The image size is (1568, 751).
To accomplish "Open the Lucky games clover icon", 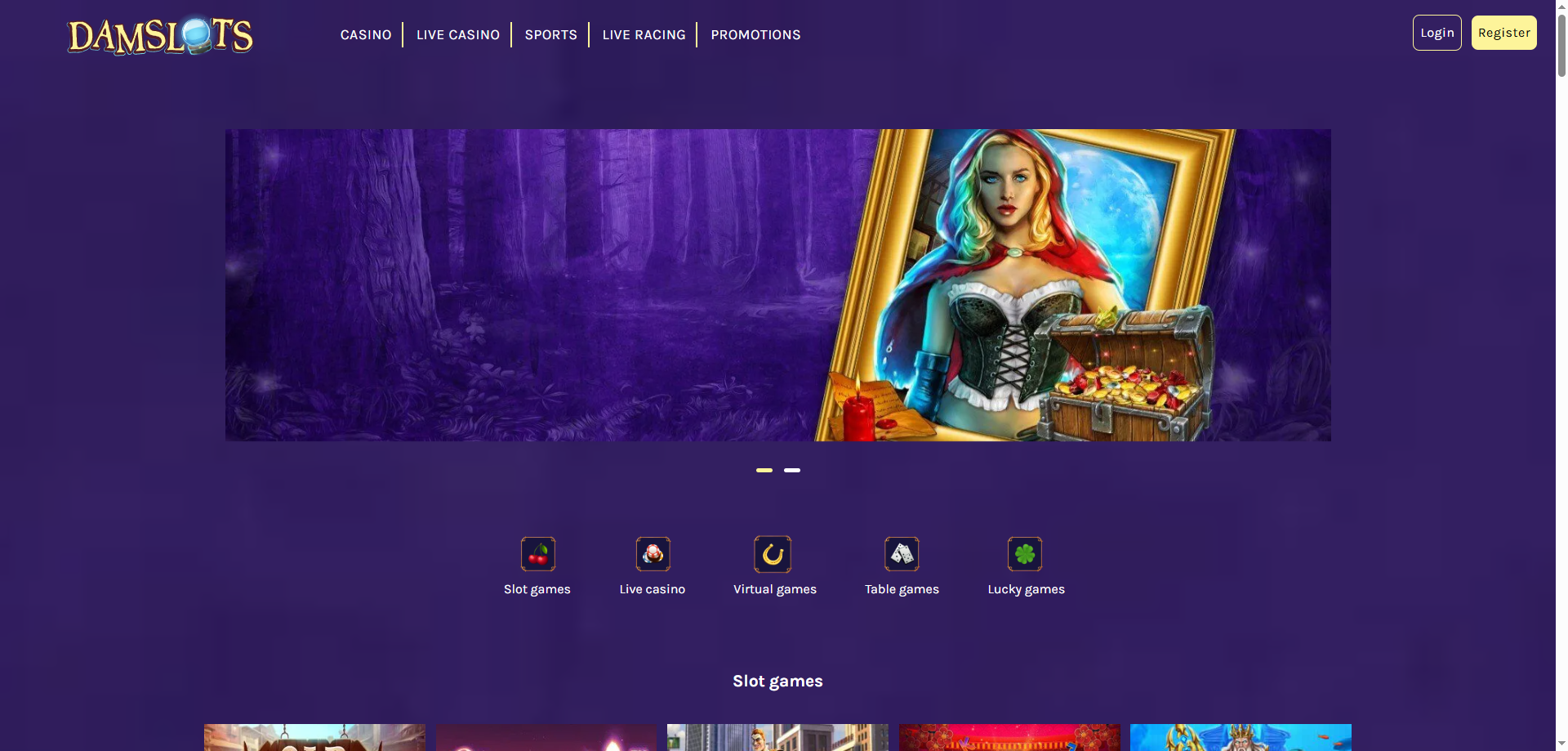I will (1025, 554).
